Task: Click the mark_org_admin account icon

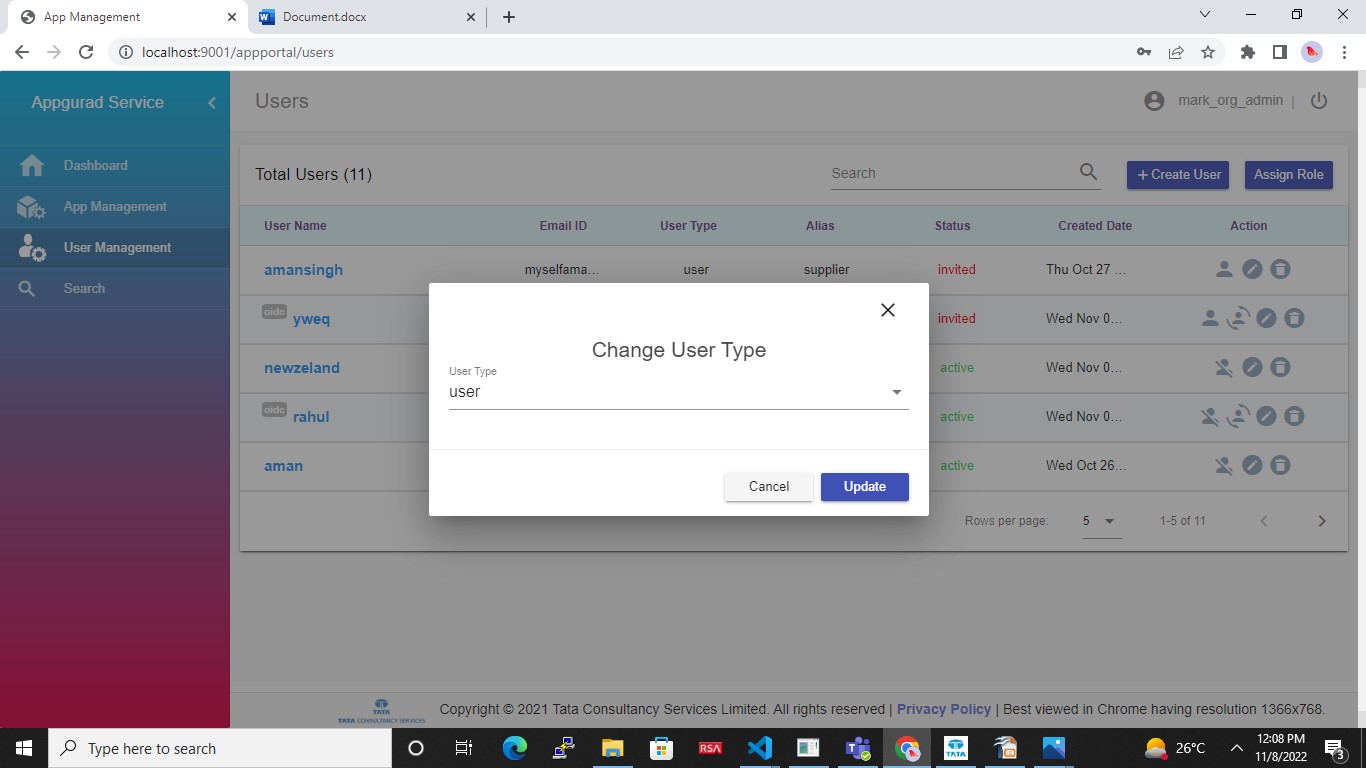Action: tap(1154, 101)
